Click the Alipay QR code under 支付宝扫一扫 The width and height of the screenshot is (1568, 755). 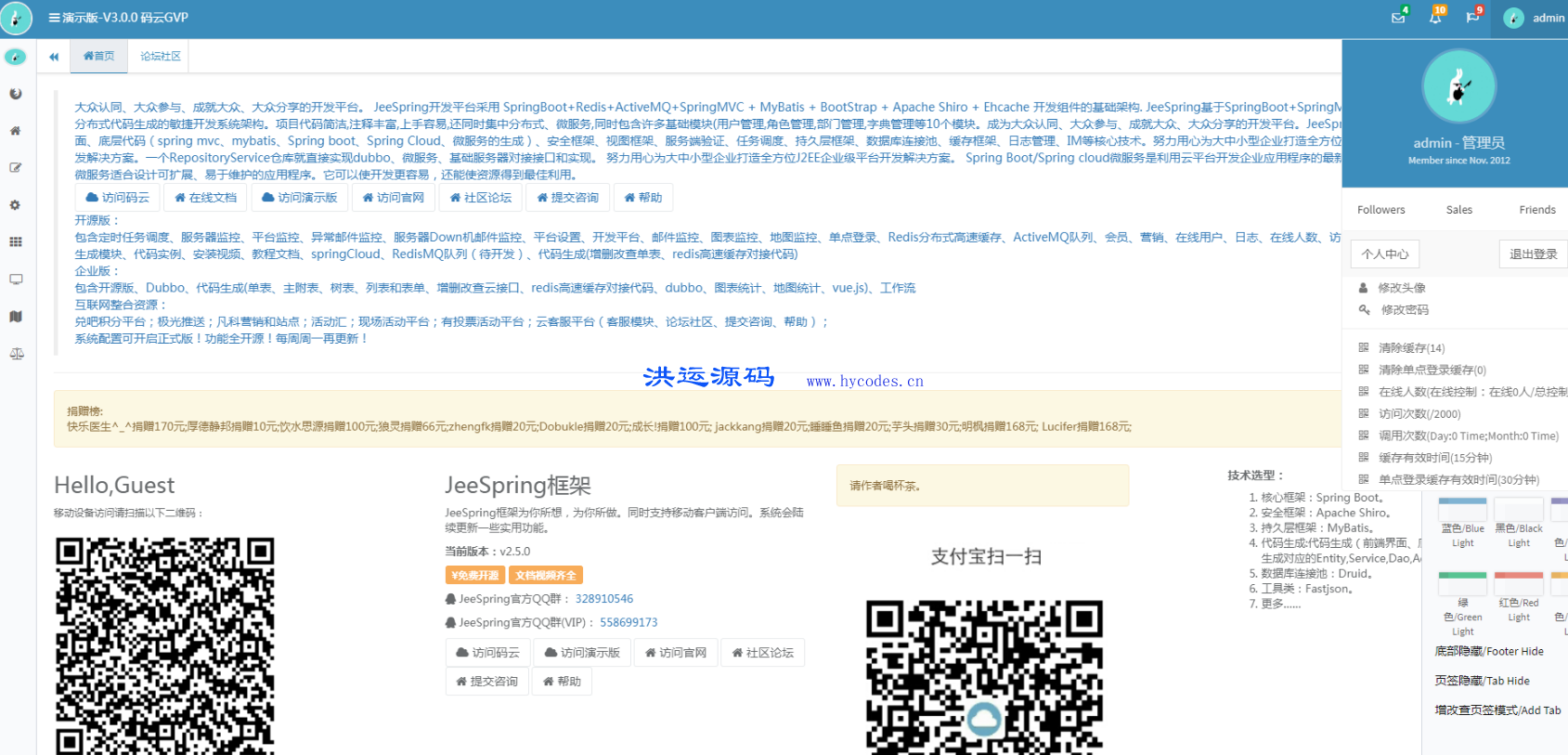pyautogui.click(x=984, y=677)
